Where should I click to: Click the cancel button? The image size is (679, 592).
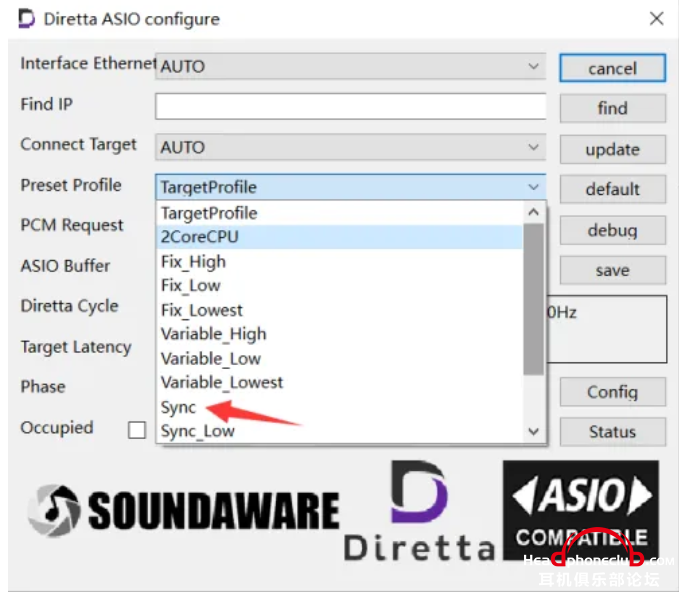612,68
